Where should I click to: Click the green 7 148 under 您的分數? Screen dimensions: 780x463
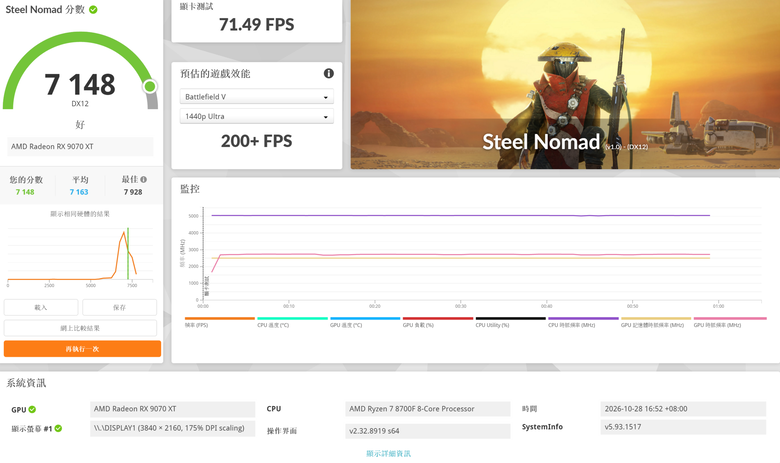[25, 192]
